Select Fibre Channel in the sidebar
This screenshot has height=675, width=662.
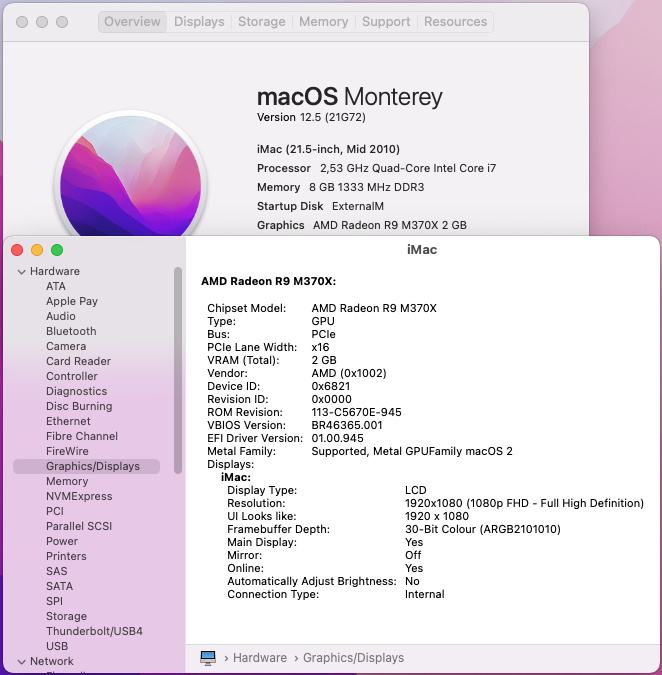[x=82, y=437]
